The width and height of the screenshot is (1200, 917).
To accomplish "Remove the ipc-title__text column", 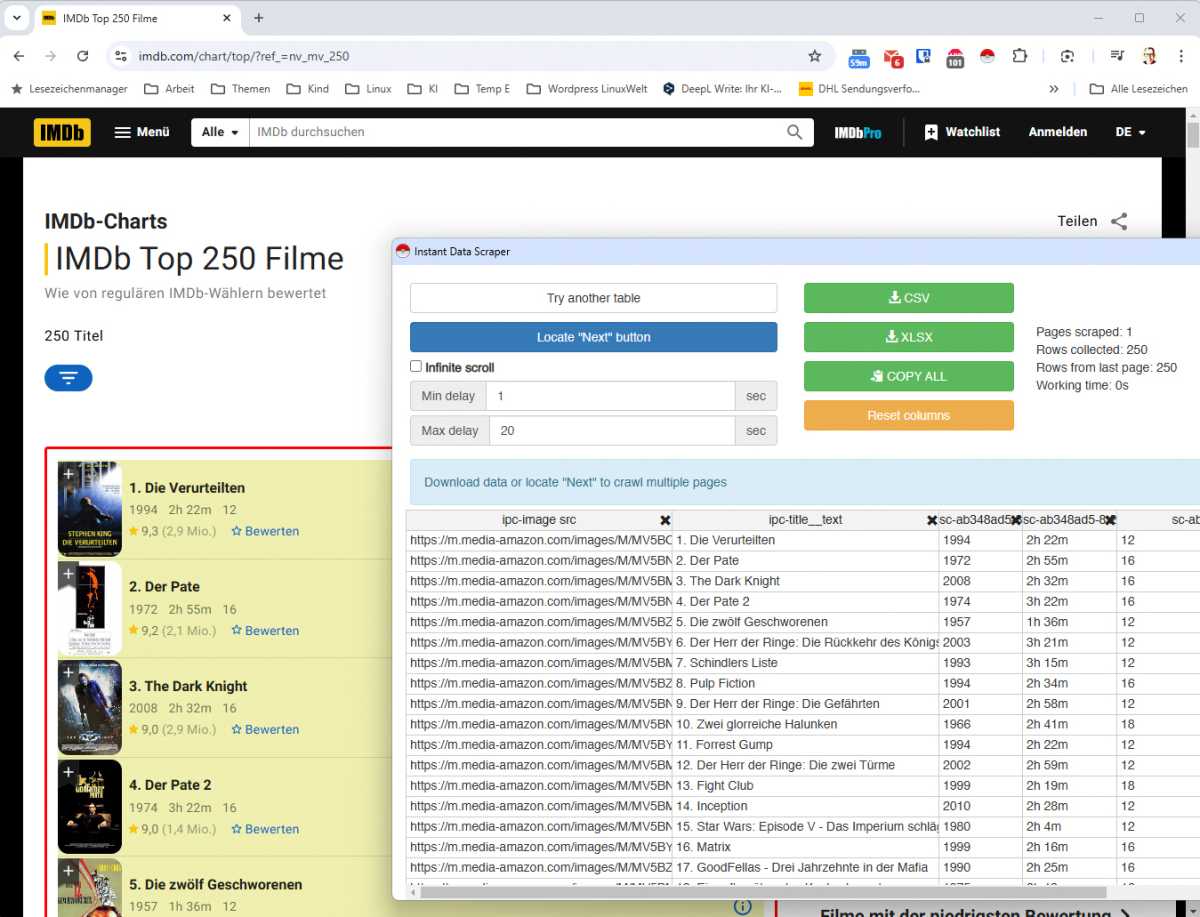I will click(932, 520).
